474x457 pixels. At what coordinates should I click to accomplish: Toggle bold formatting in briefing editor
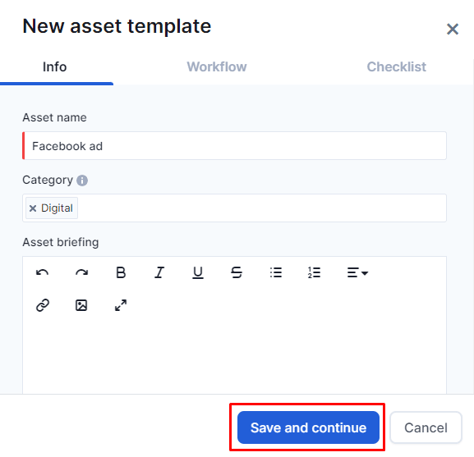[121, 273]
